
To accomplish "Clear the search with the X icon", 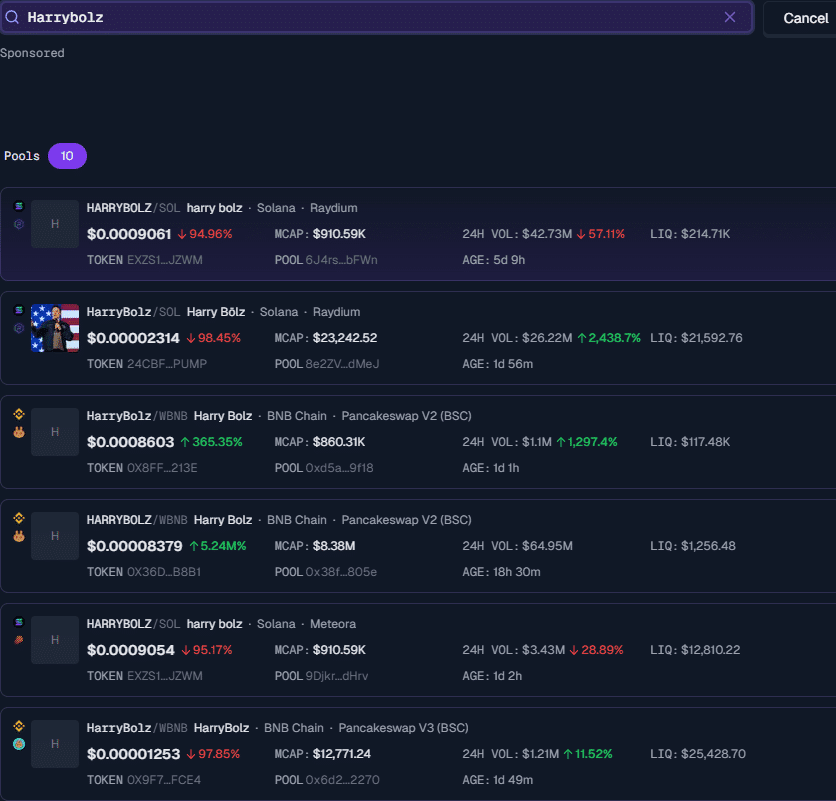I will point(730,17).
